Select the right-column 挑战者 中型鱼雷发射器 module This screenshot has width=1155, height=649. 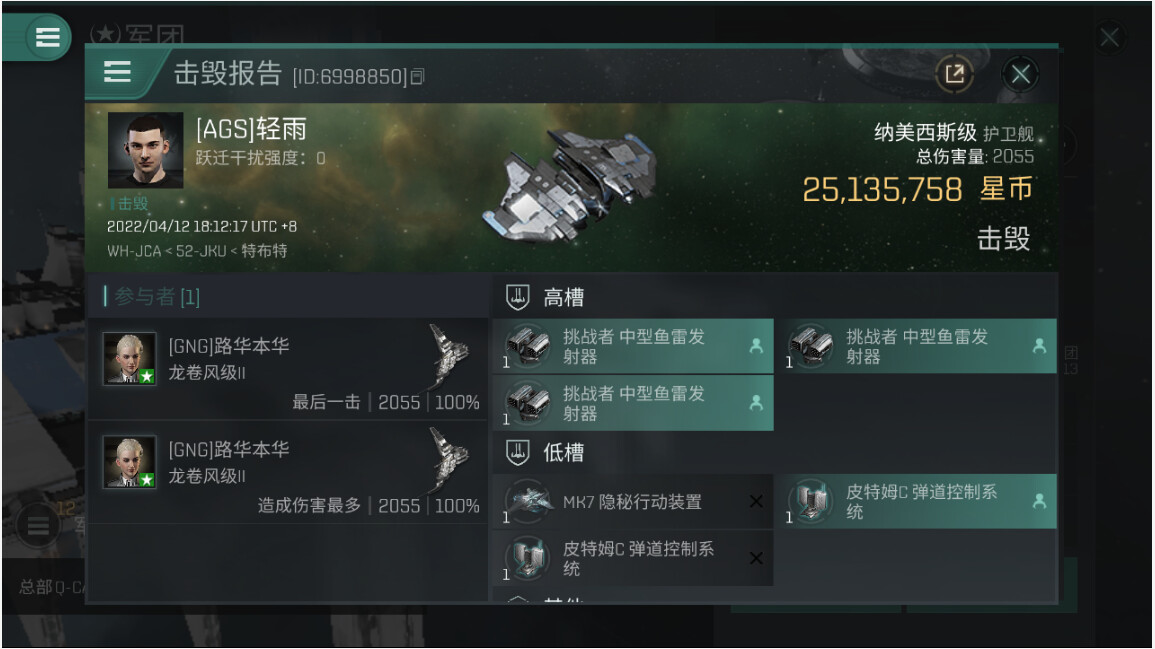point(916,346)
